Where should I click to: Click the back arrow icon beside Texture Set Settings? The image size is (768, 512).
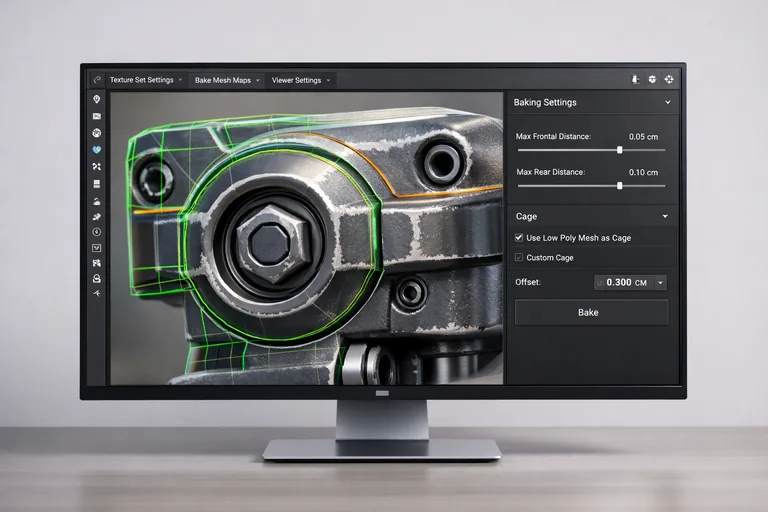point(97,79)
